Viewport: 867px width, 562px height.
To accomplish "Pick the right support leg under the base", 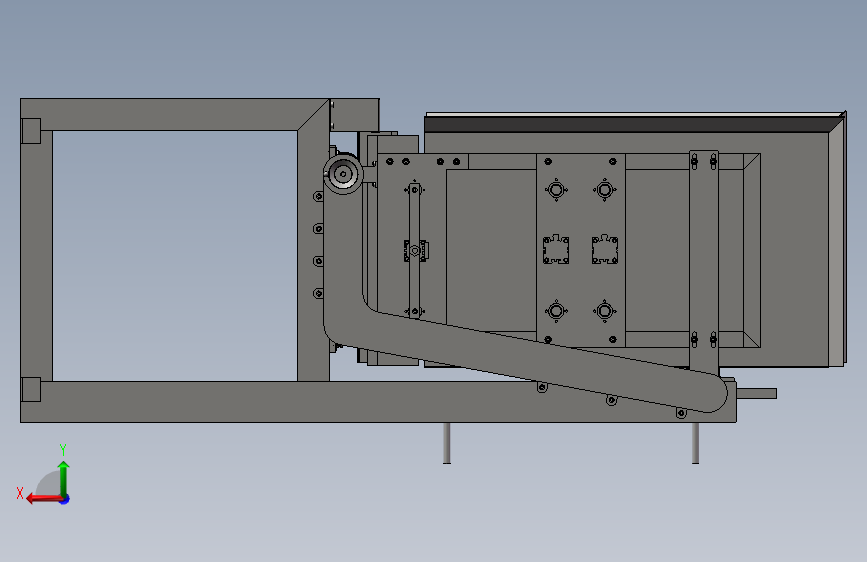I will tap(695, 443).
